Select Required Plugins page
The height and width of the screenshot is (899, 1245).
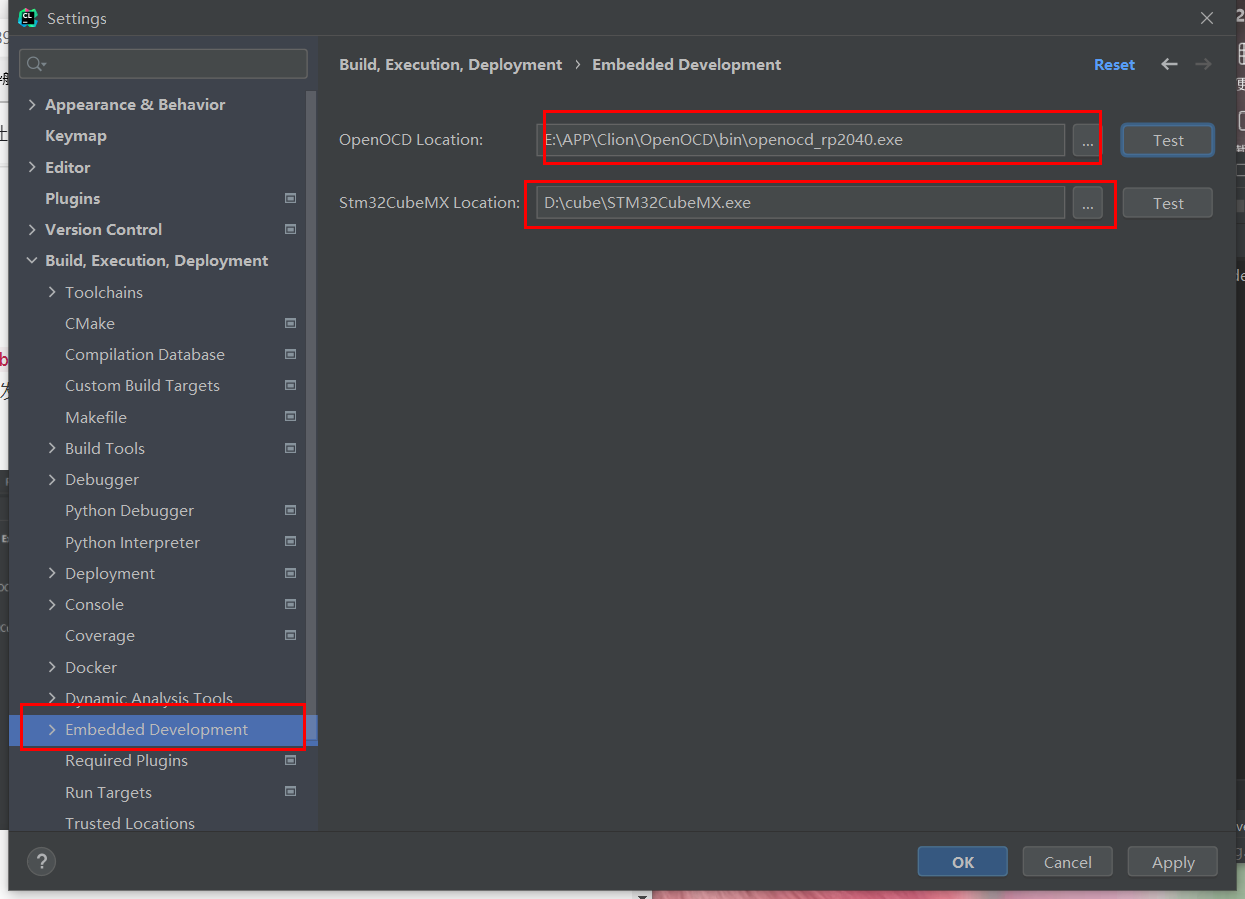pyautogui.click(x=126, y=760)
